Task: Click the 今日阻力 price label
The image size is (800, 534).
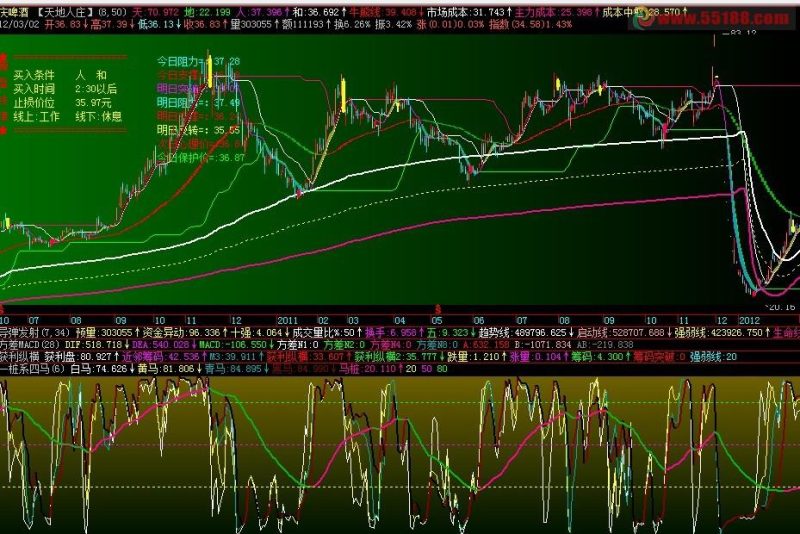Action: click(198, 62)
